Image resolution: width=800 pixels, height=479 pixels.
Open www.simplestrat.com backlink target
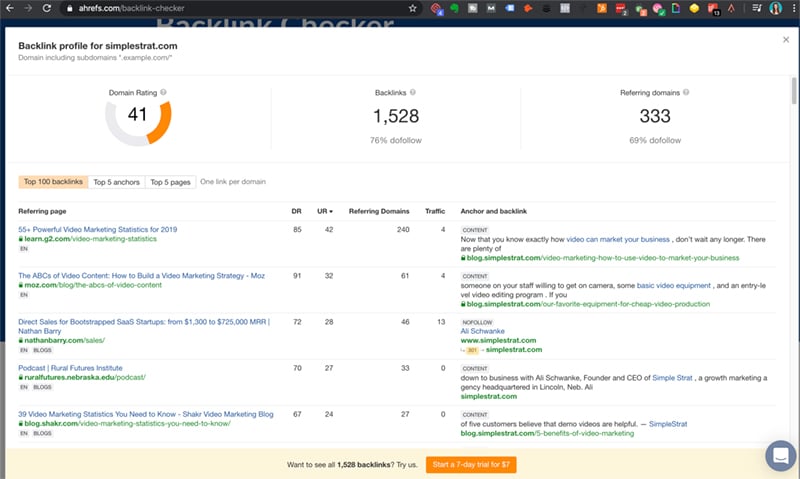pos(498,340)
